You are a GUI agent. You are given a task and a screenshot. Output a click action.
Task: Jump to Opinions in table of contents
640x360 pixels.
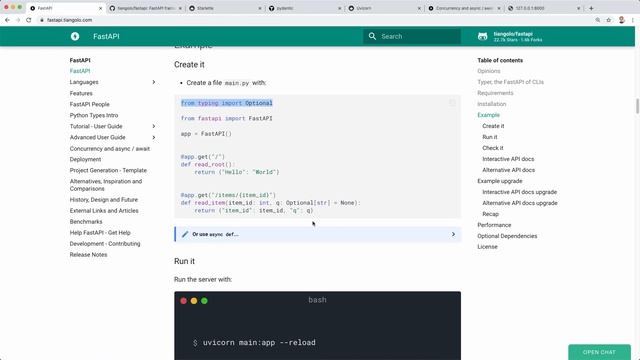[489, 71]
